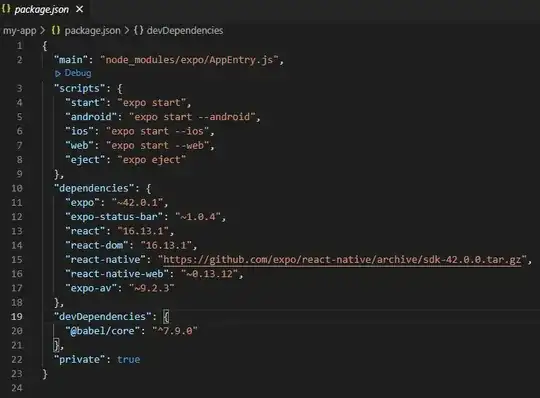Click the "~42.0.1" expo version
This screenshot has width=540, height=398.
[137, 202]
